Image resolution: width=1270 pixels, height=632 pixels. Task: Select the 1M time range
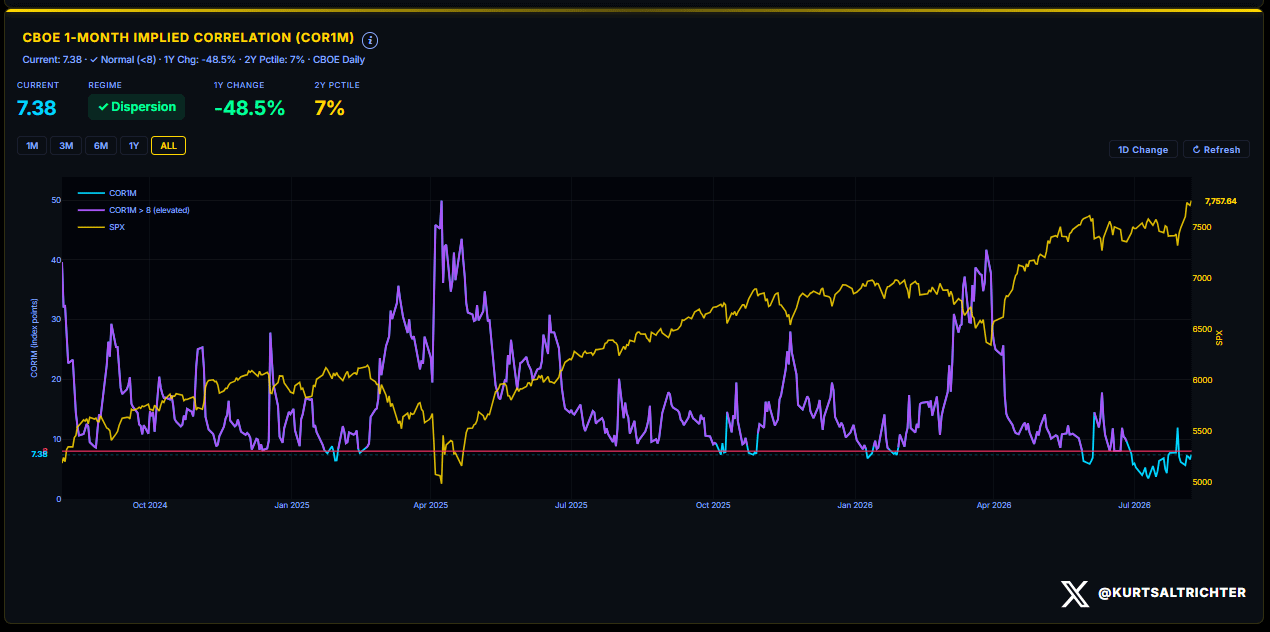tap(32, 146)
